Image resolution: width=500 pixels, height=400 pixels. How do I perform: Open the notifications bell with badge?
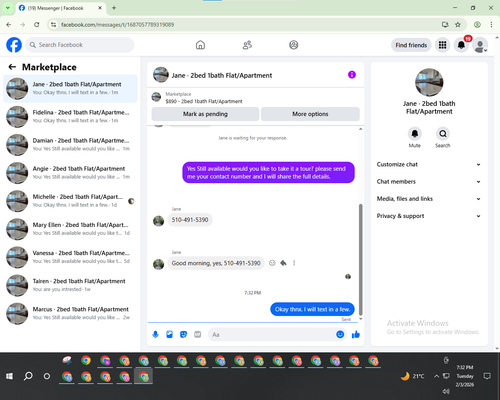[462, 45]
